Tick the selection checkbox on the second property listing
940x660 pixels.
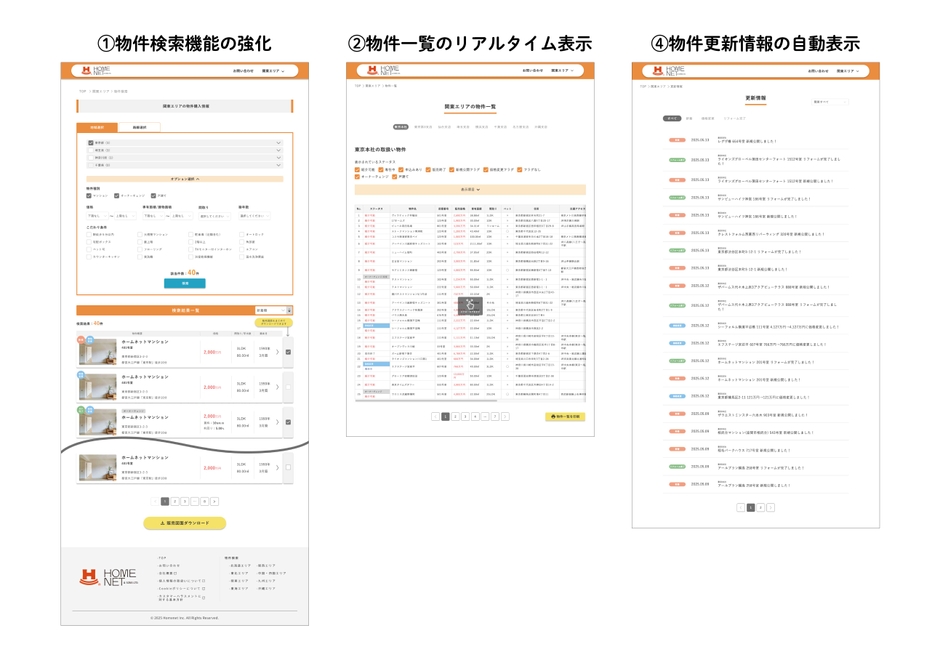click(288, 387)
